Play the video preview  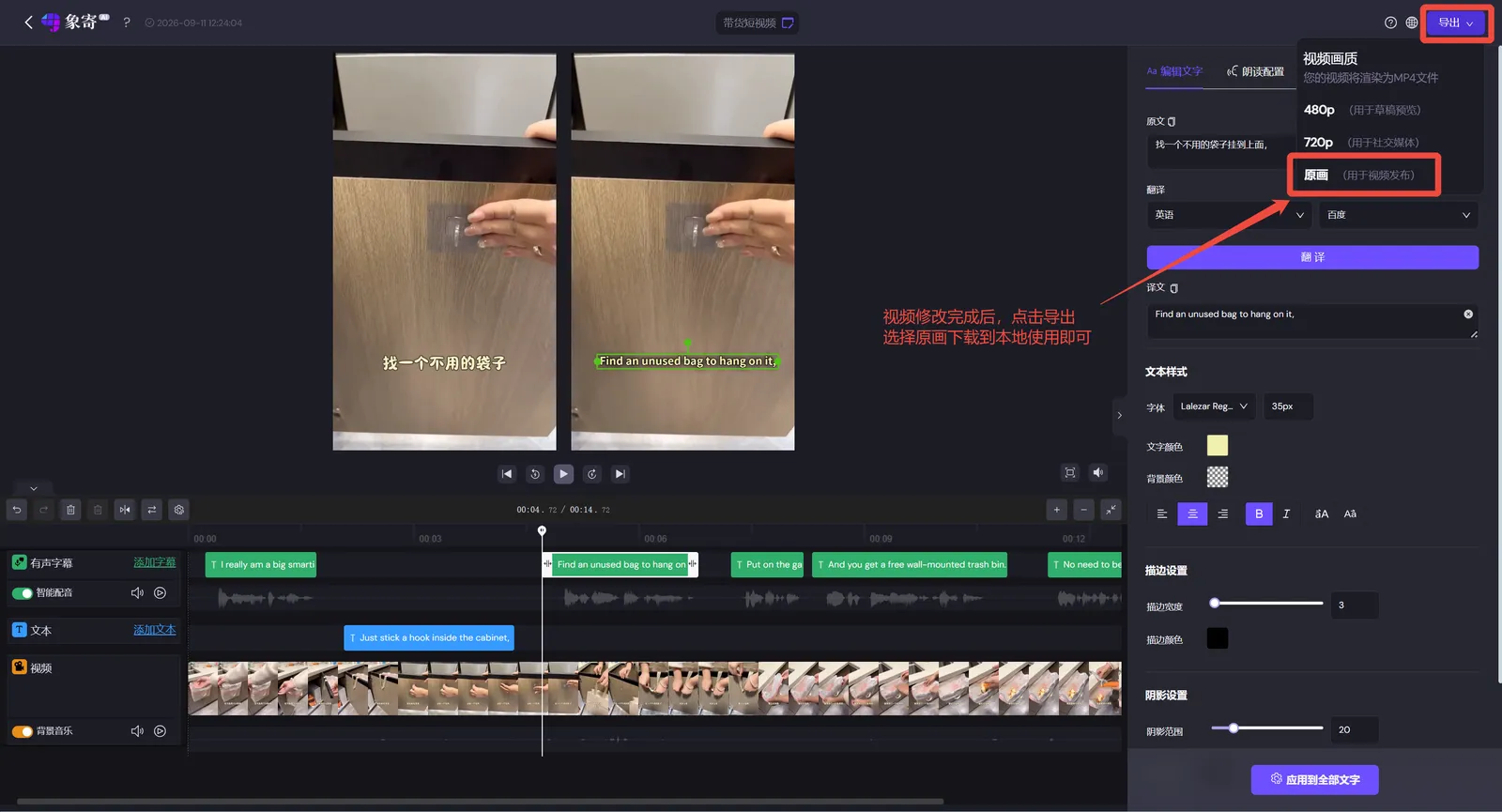(x=563, y=474)
